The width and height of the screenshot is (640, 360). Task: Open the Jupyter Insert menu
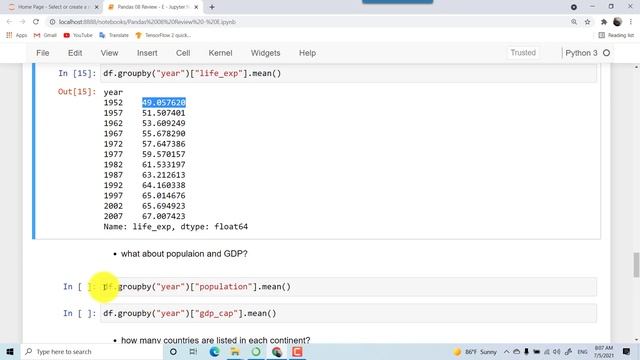tap(147, 53)
